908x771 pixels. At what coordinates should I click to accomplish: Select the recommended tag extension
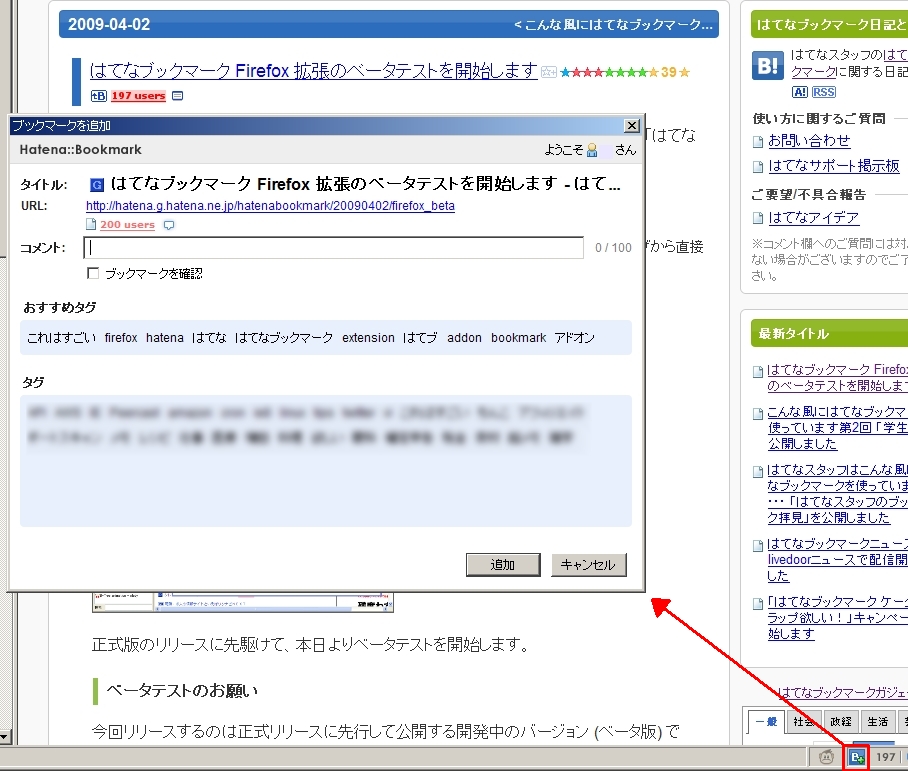click(368, 338)
